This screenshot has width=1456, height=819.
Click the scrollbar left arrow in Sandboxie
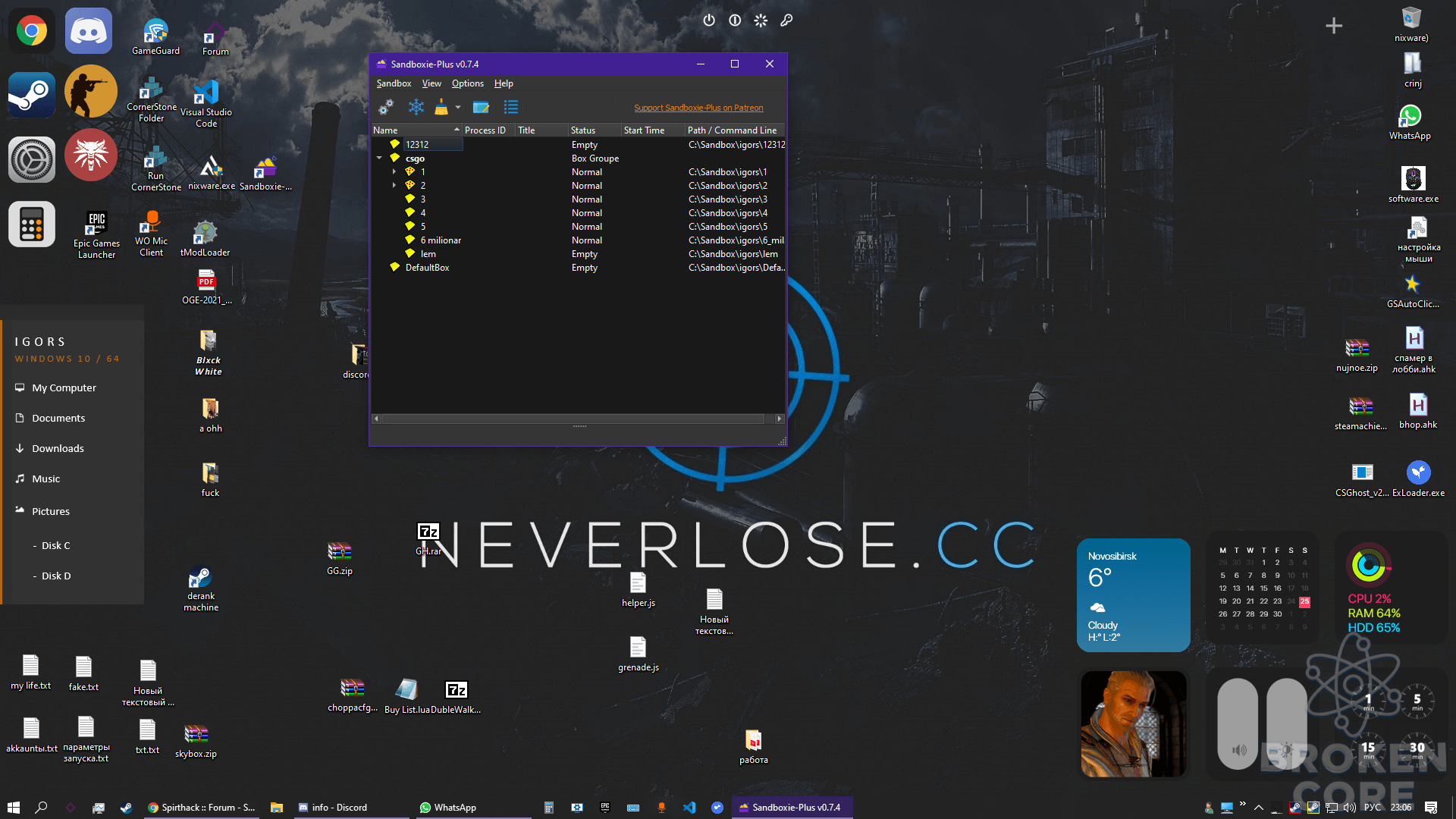pos(376,419)
